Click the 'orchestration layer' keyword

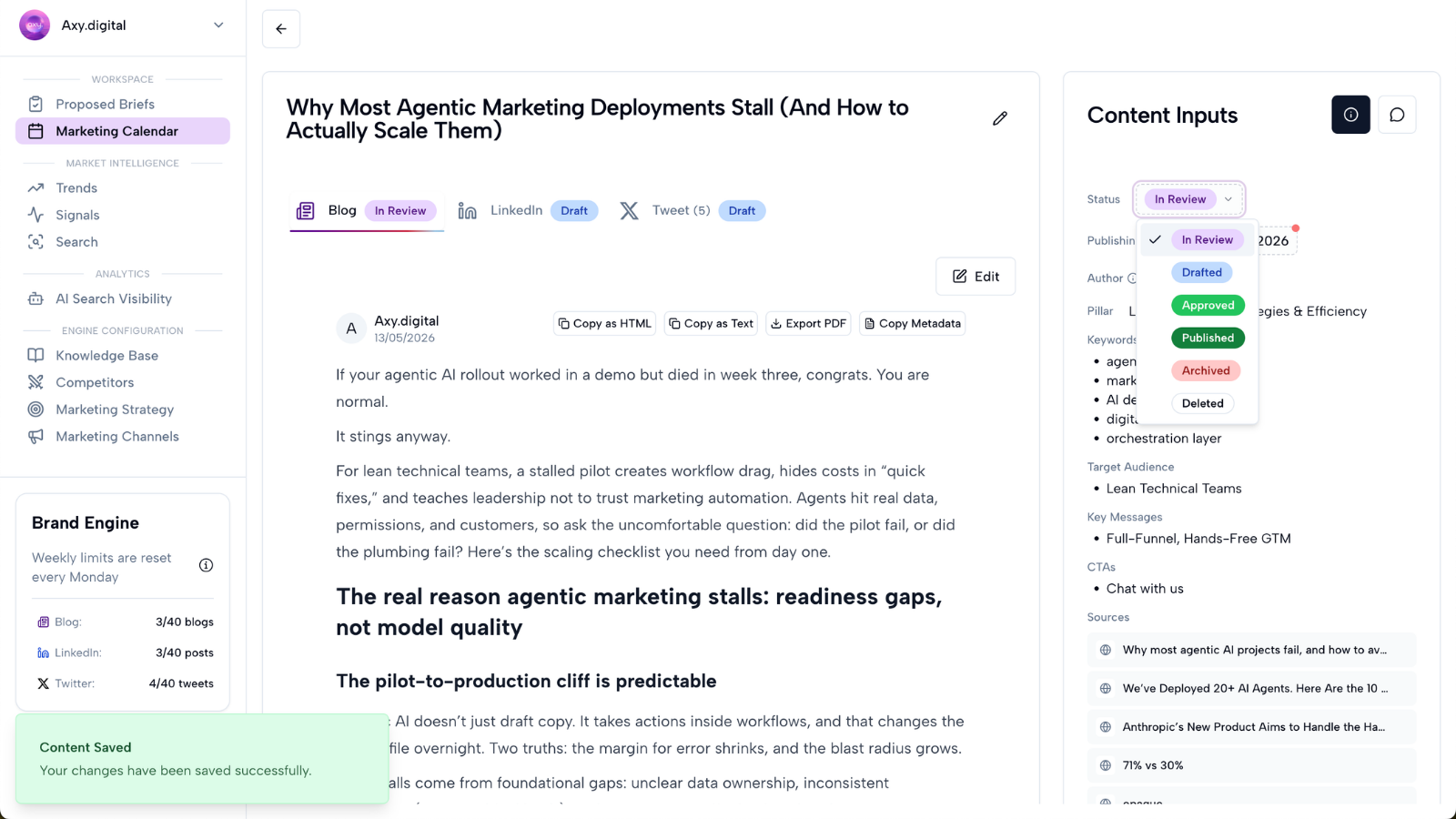(1164, 439)
